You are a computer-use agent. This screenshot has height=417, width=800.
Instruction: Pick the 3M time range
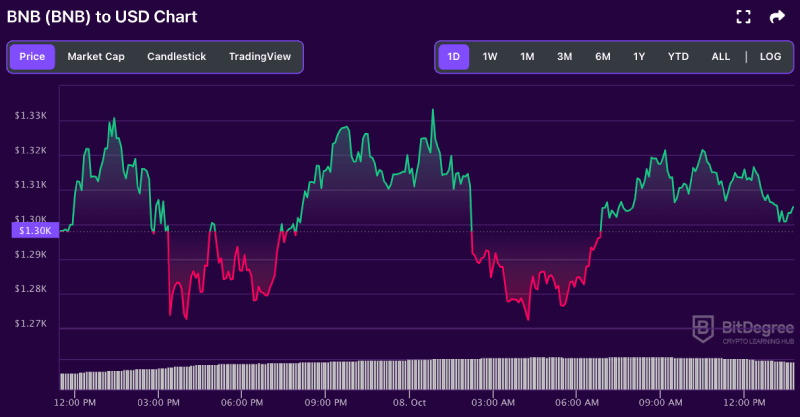pyautogui.click(x=564, y=57)
